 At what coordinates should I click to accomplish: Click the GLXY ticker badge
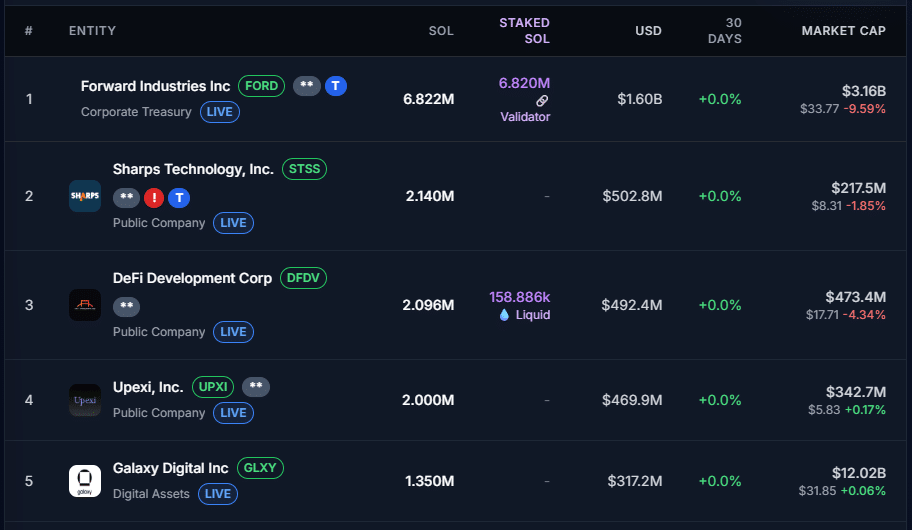coord(260,468)
